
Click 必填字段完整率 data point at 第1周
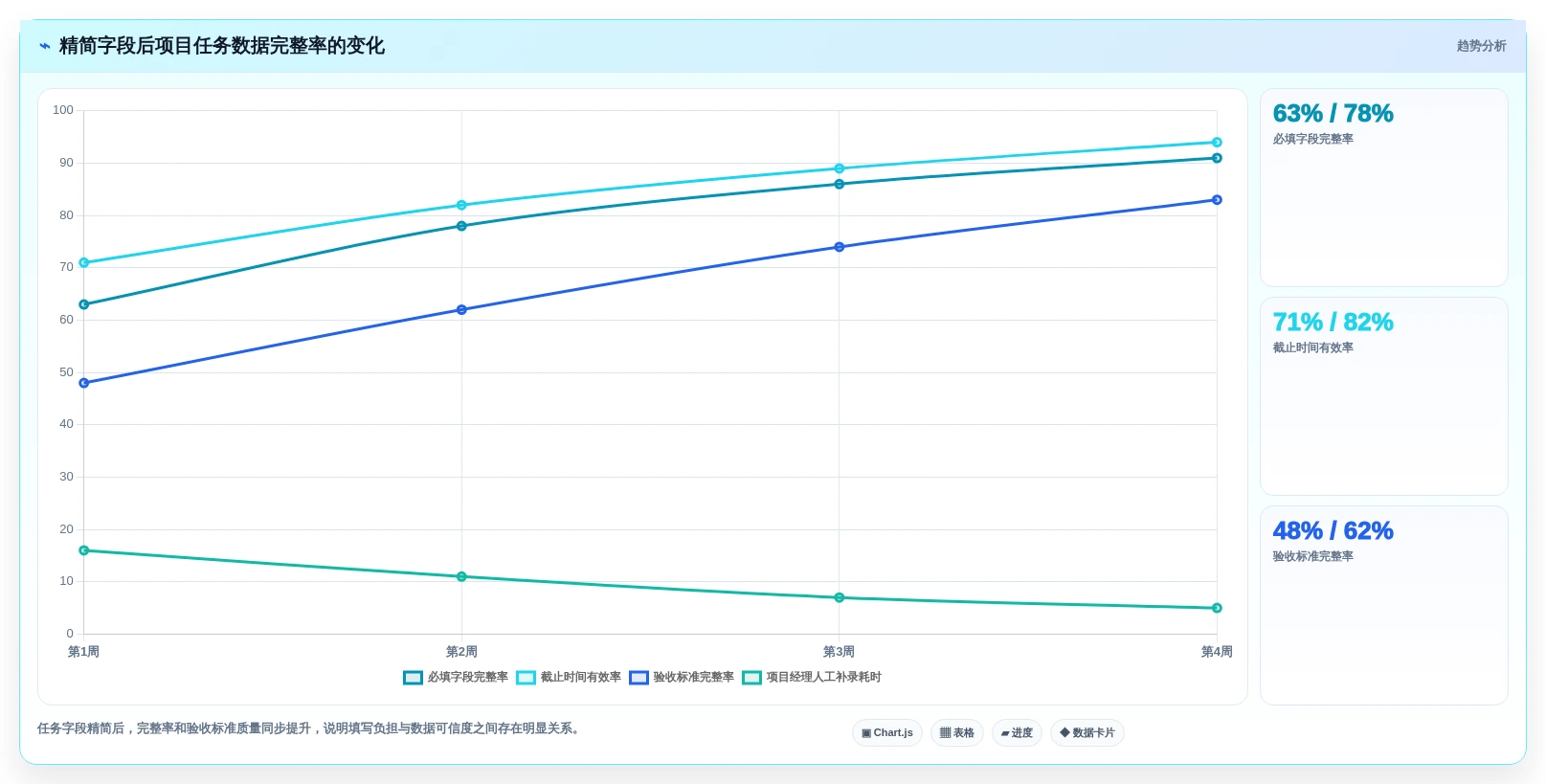(84, 304)
